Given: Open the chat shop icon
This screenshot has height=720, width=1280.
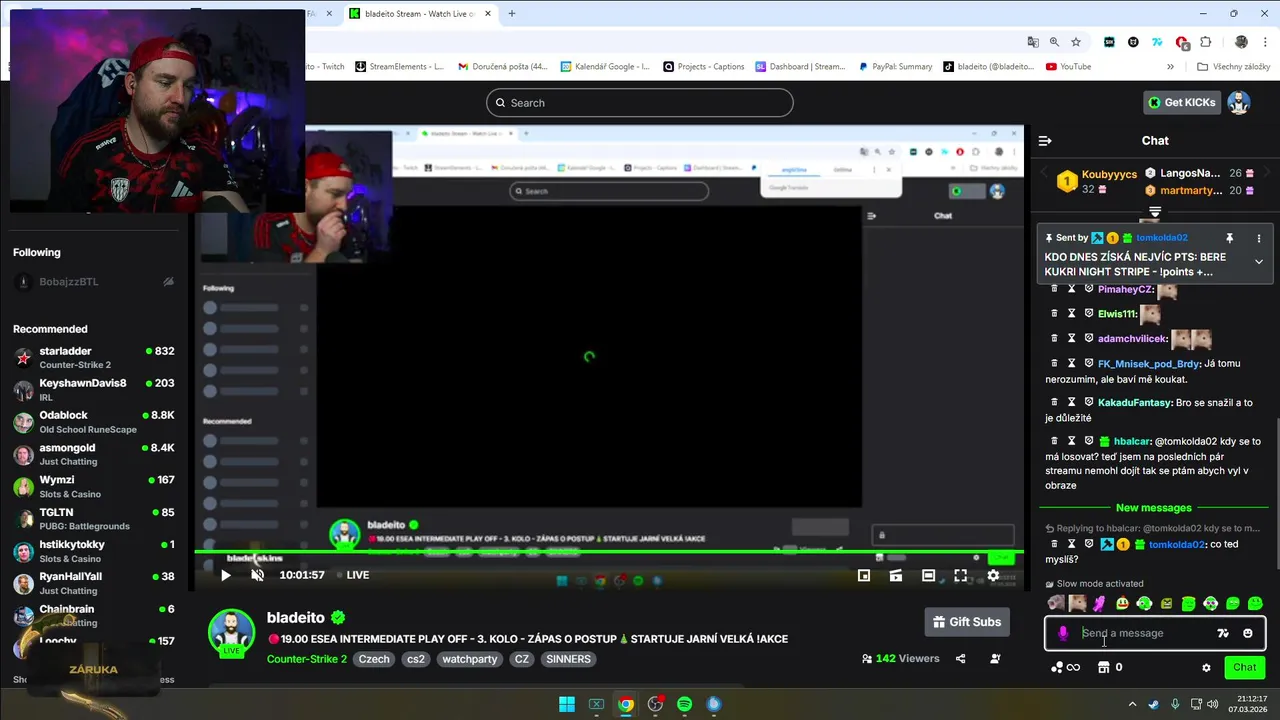Looking at the screenshot, I should coord(1104,668).
